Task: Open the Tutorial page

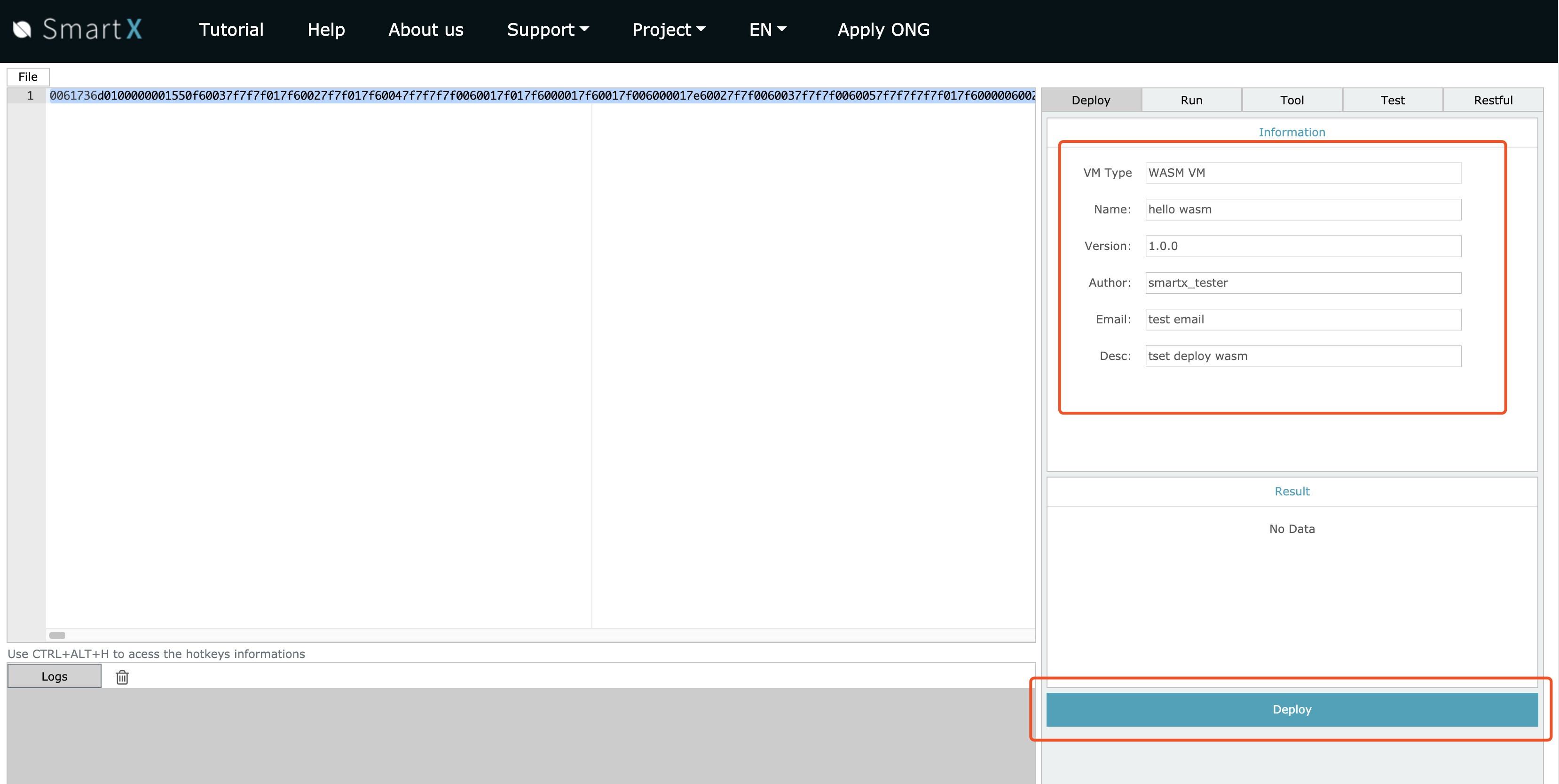Action: coord(231,29)
